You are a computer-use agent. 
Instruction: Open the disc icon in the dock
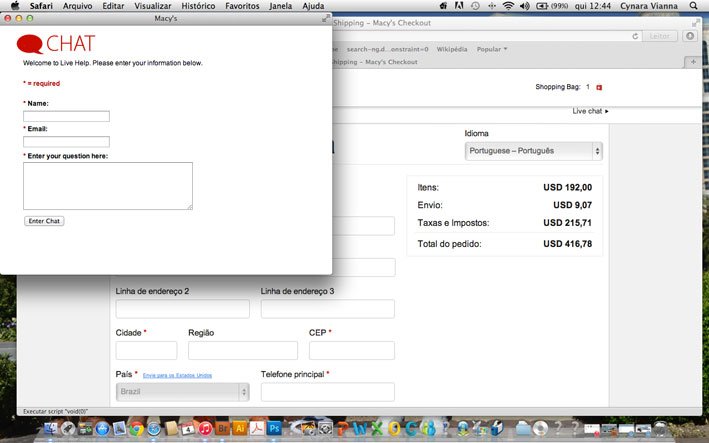pos(540,428)
